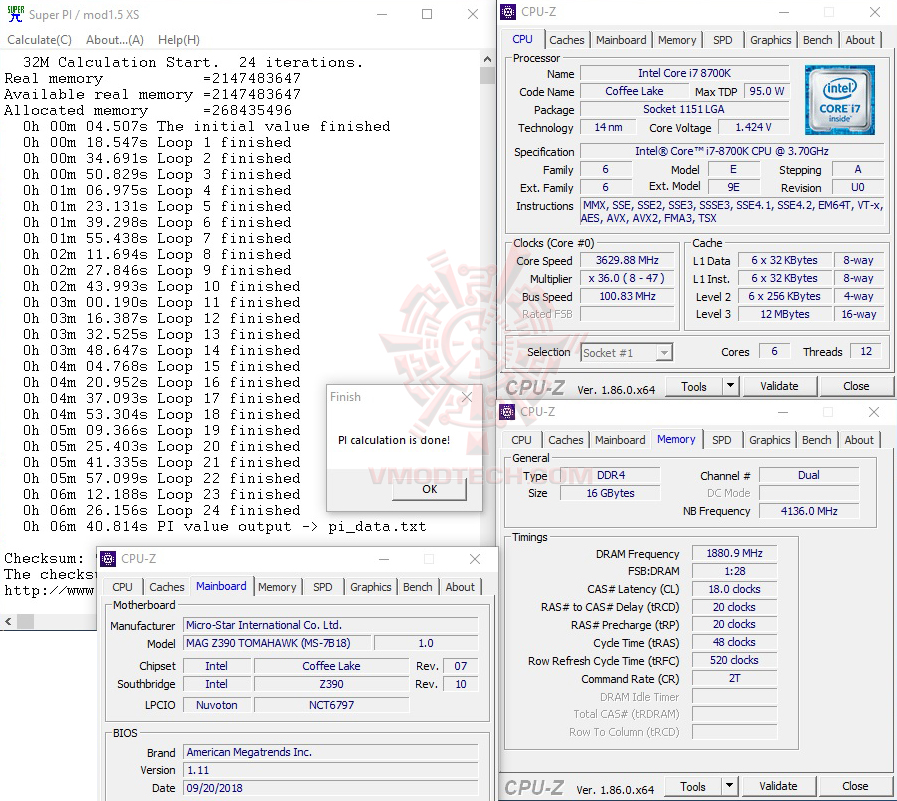The image size is (897, 801).
Task: Switch to the Graphics tab
Action: coord(770,40)
